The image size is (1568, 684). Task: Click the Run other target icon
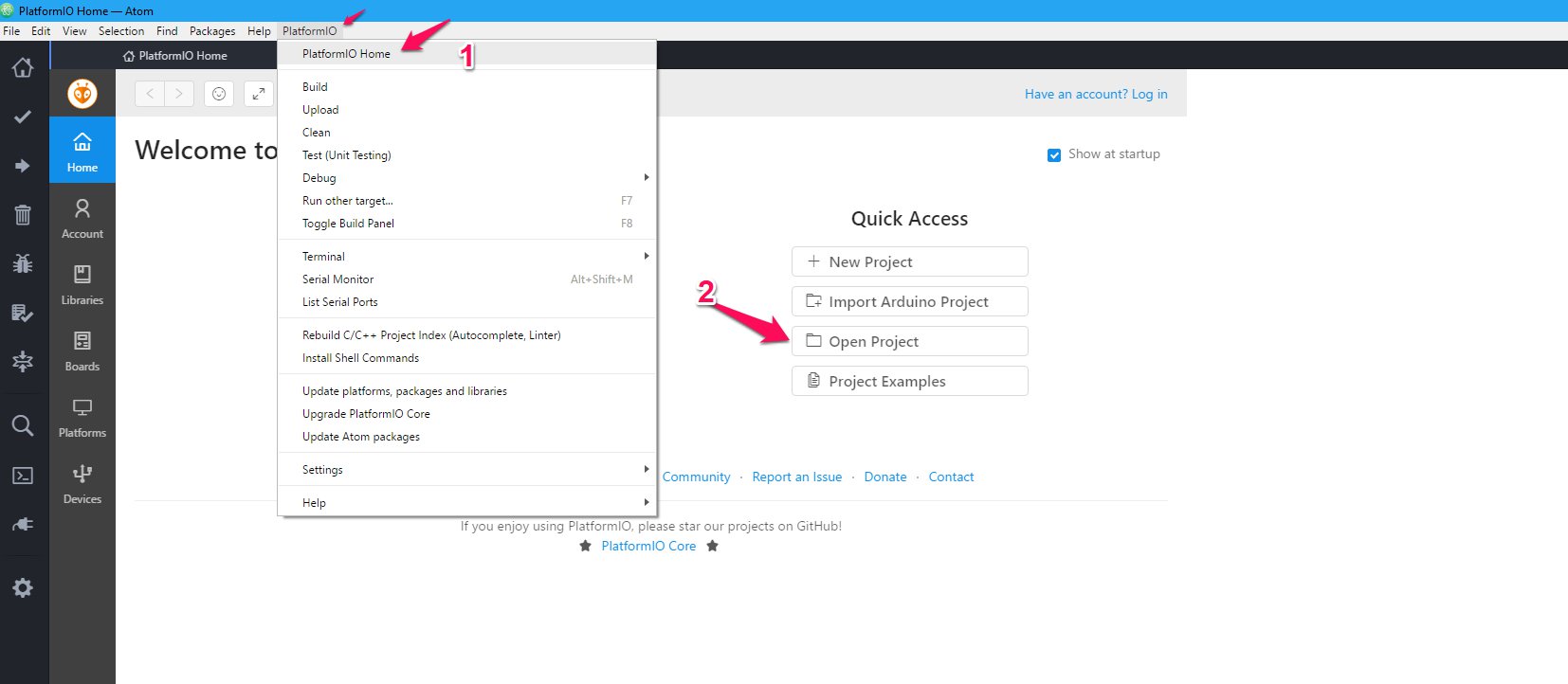(23, 361)
